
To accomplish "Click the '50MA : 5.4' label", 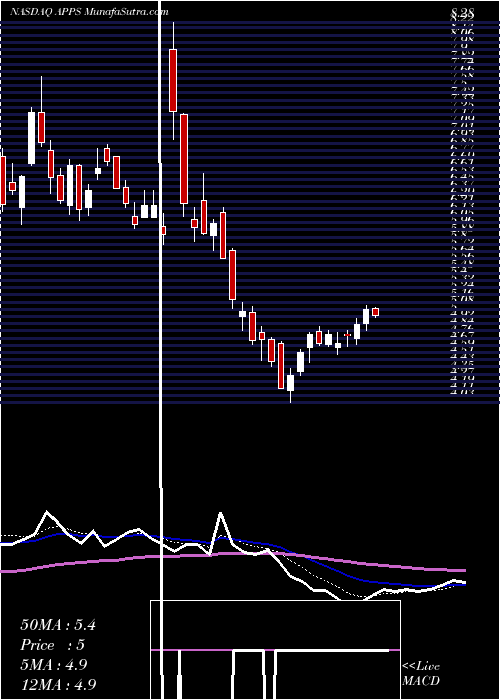I will [58, 625].
